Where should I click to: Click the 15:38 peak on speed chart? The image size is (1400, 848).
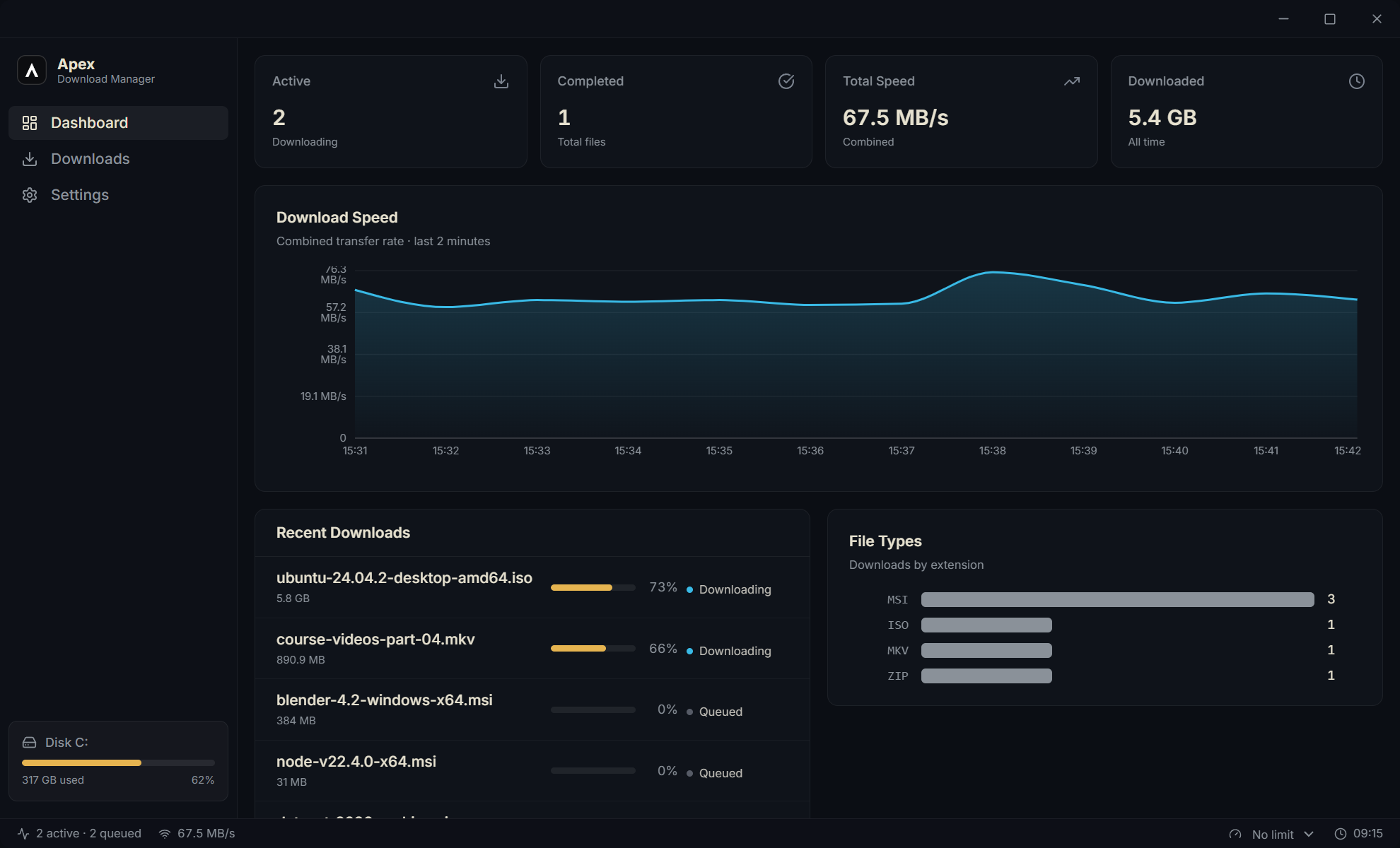(x=993, y=272)
